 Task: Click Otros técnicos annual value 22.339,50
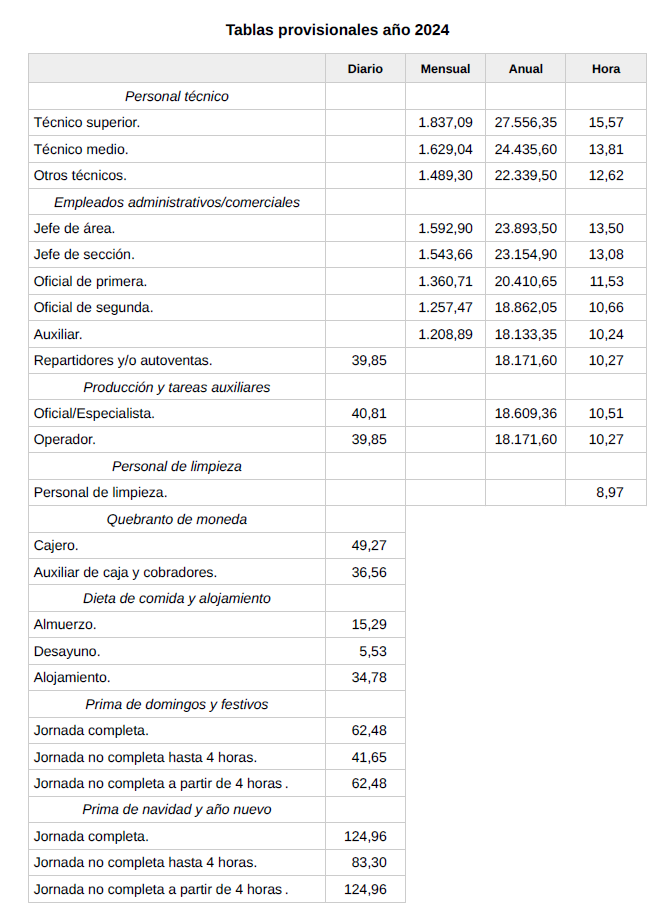pyautogui.click(x=526, y=175)
